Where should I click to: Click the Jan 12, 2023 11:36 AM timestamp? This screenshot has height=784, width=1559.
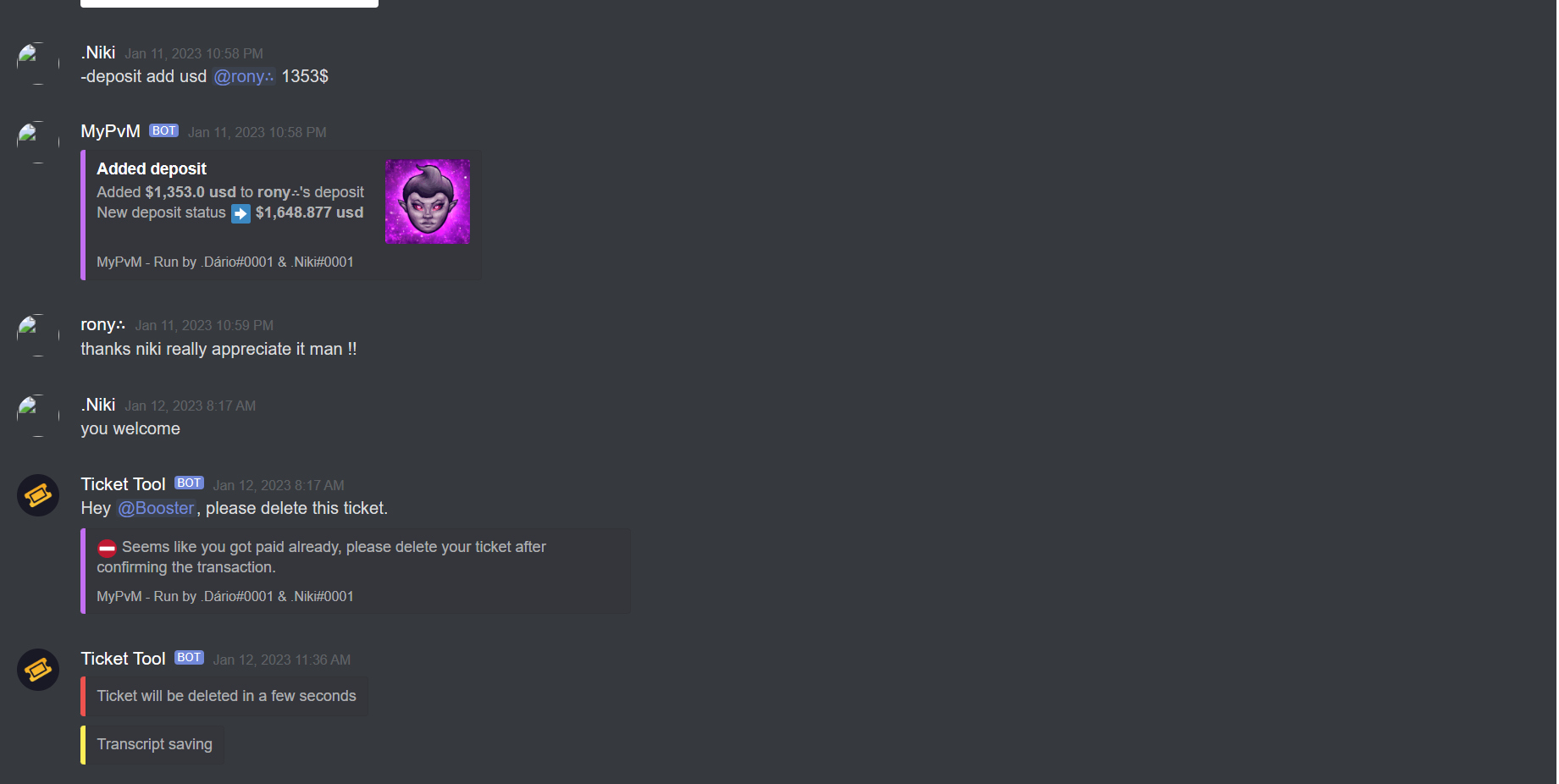coord(282,660)
